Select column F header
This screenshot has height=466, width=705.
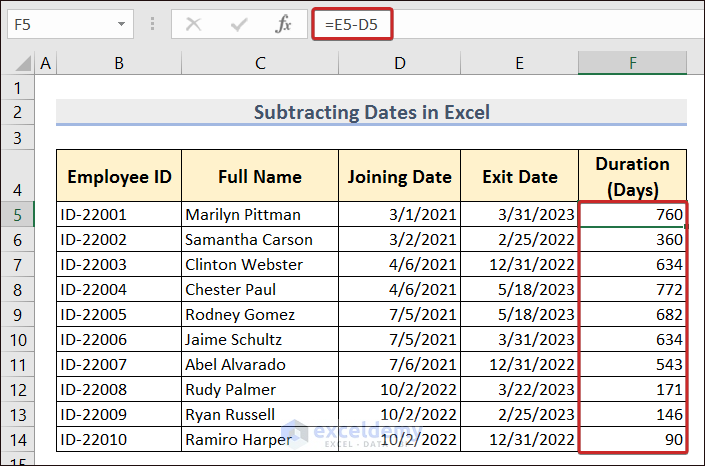pyautogui.click(x=632, y=63)
